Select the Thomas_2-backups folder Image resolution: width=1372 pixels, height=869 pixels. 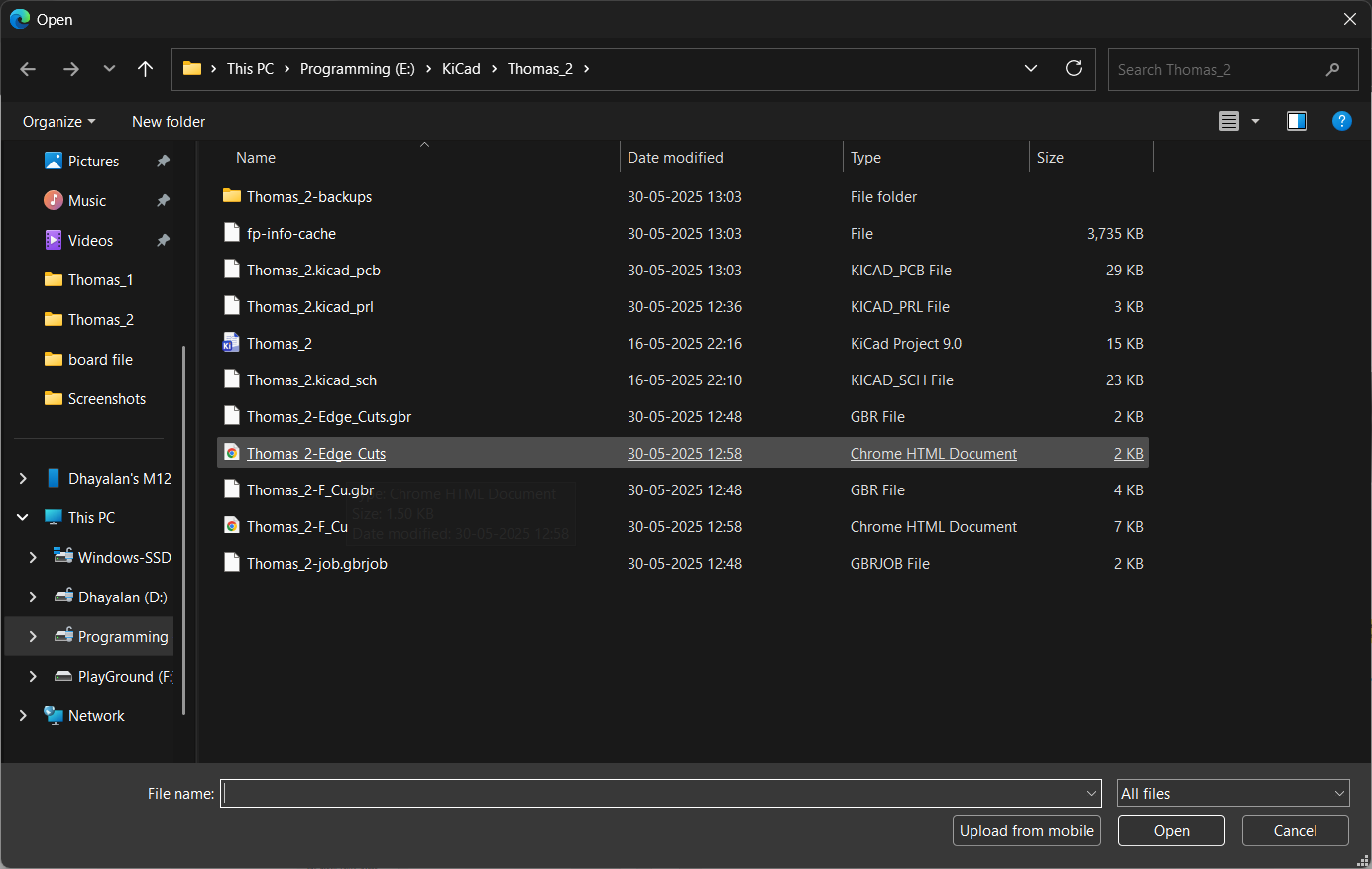coord(683,196)
